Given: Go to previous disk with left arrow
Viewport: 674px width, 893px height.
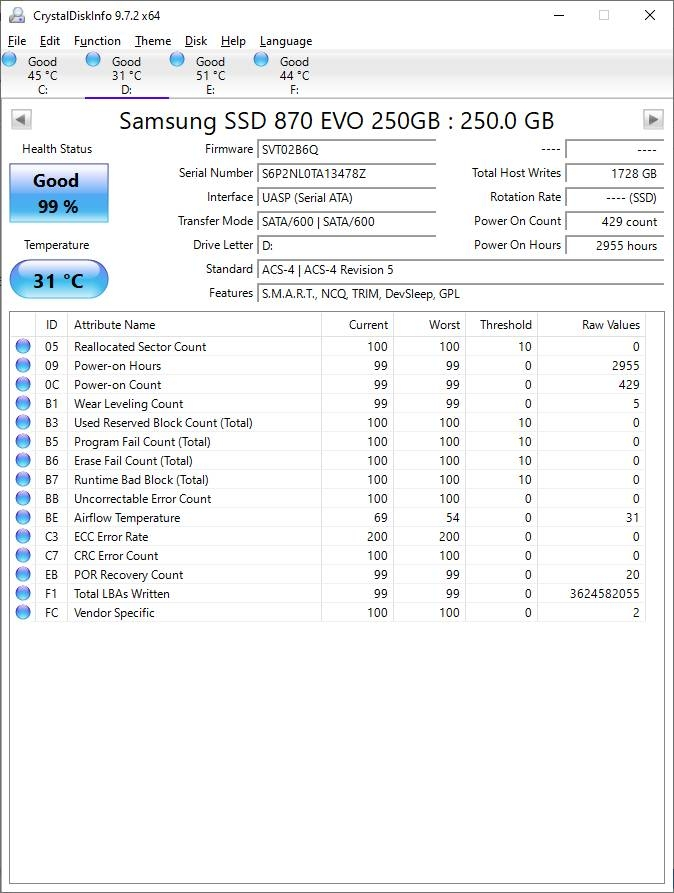Looking at the screenshot, I should click(x=21, y=120).
